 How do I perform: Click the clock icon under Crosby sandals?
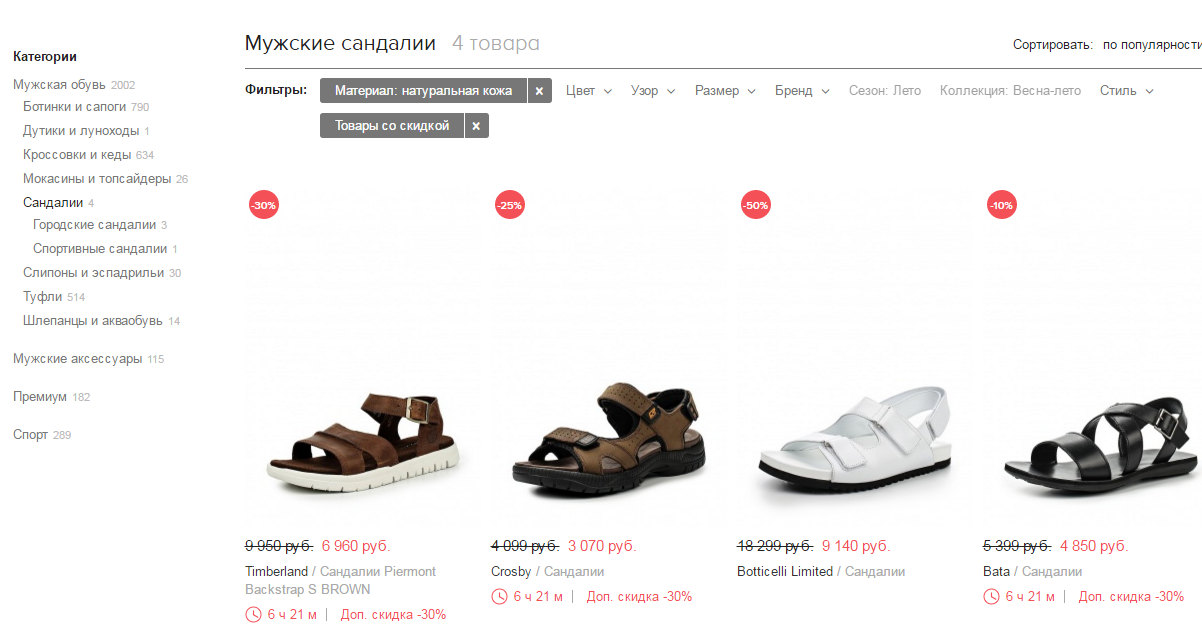point(499,597)
